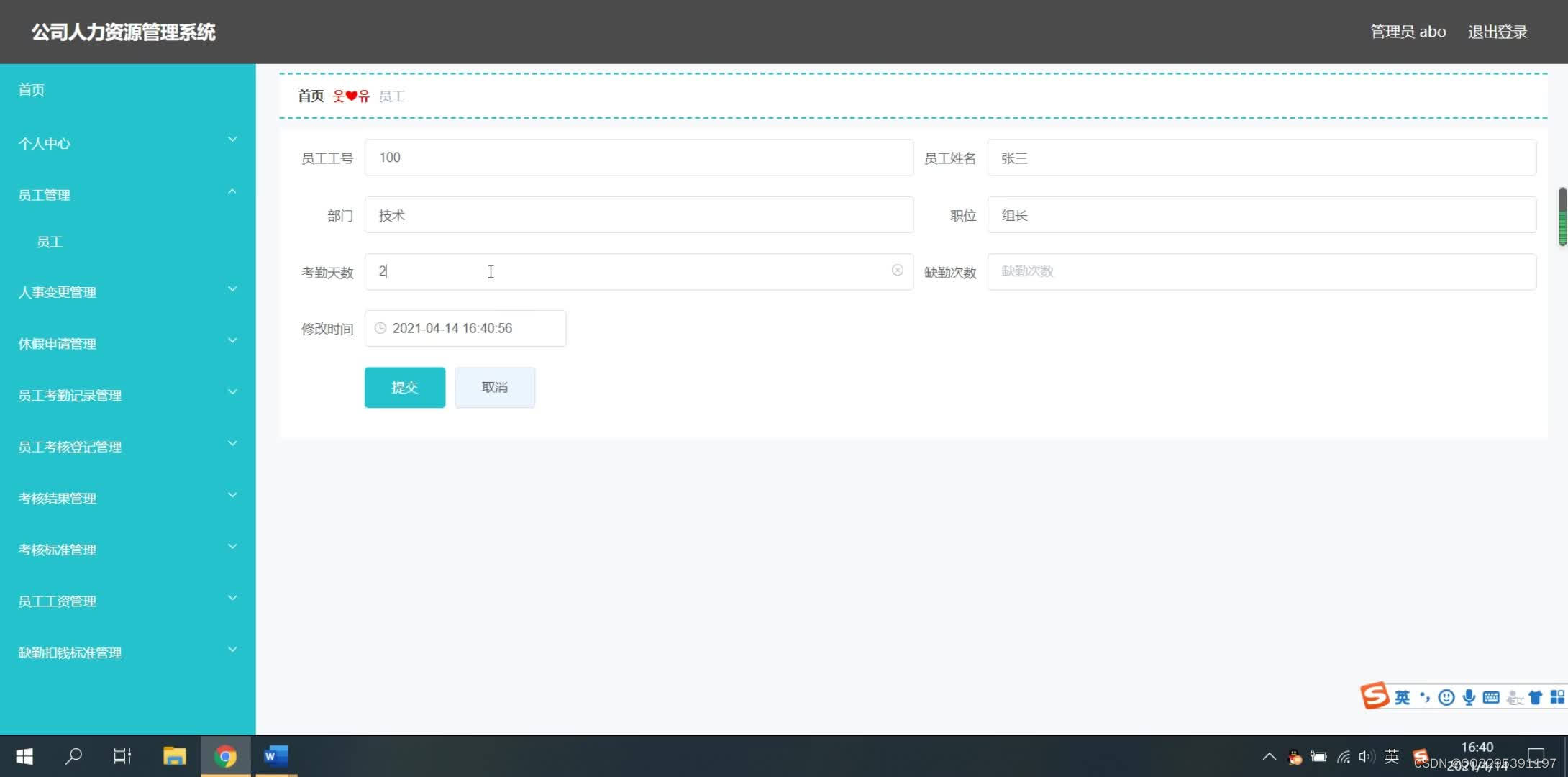Viewport: 1568px width, 777px height.
Task: Go to 首页 in the sidebar
Action: pos(32,90)
